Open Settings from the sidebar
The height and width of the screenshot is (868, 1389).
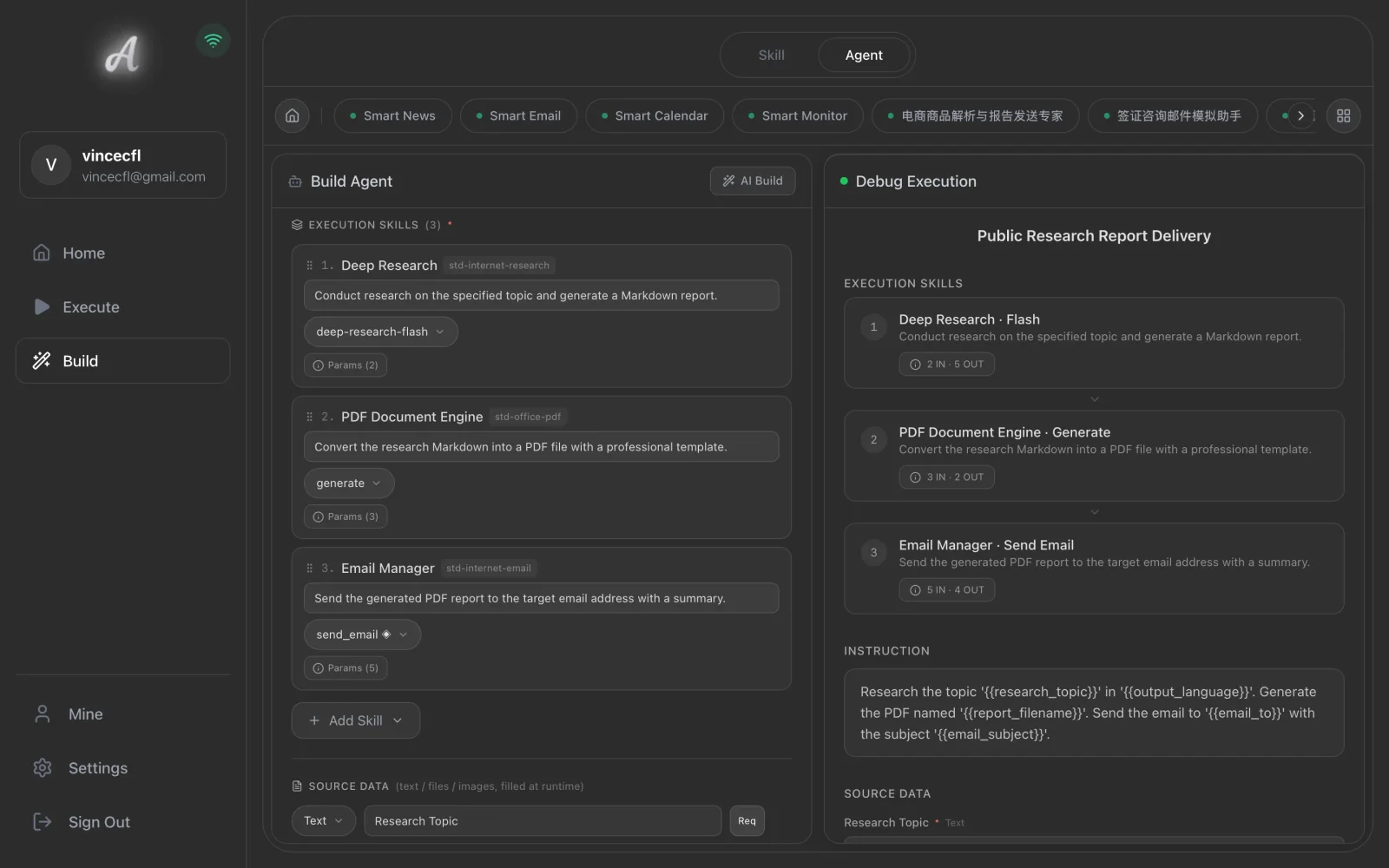[x=122, y=767]
